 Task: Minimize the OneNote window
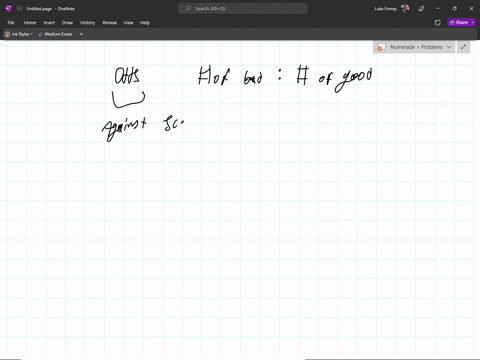438,9
